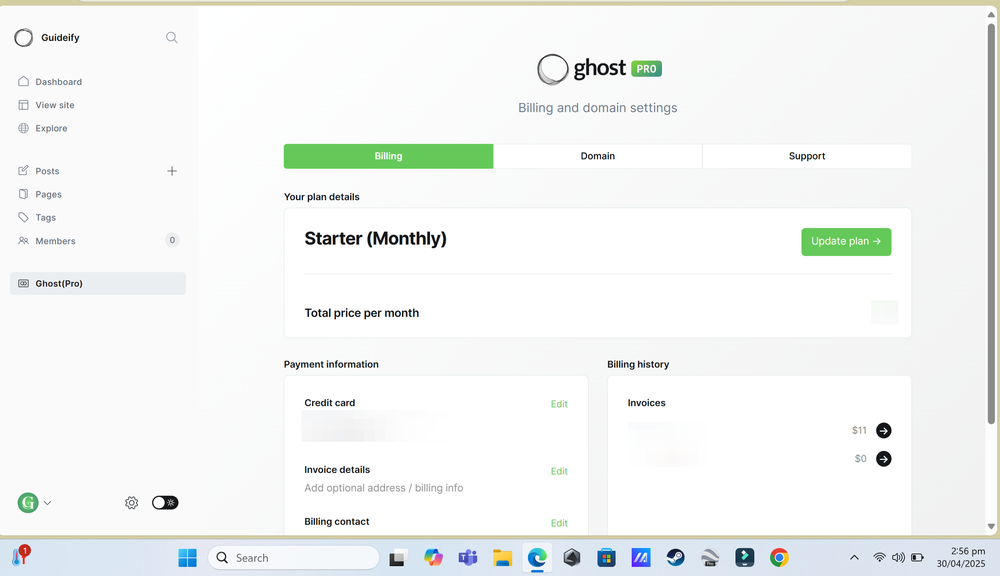Click the scrollbar up arrow
The width and height of the screenshot is (1000, 576).
[x=991, y=14]
